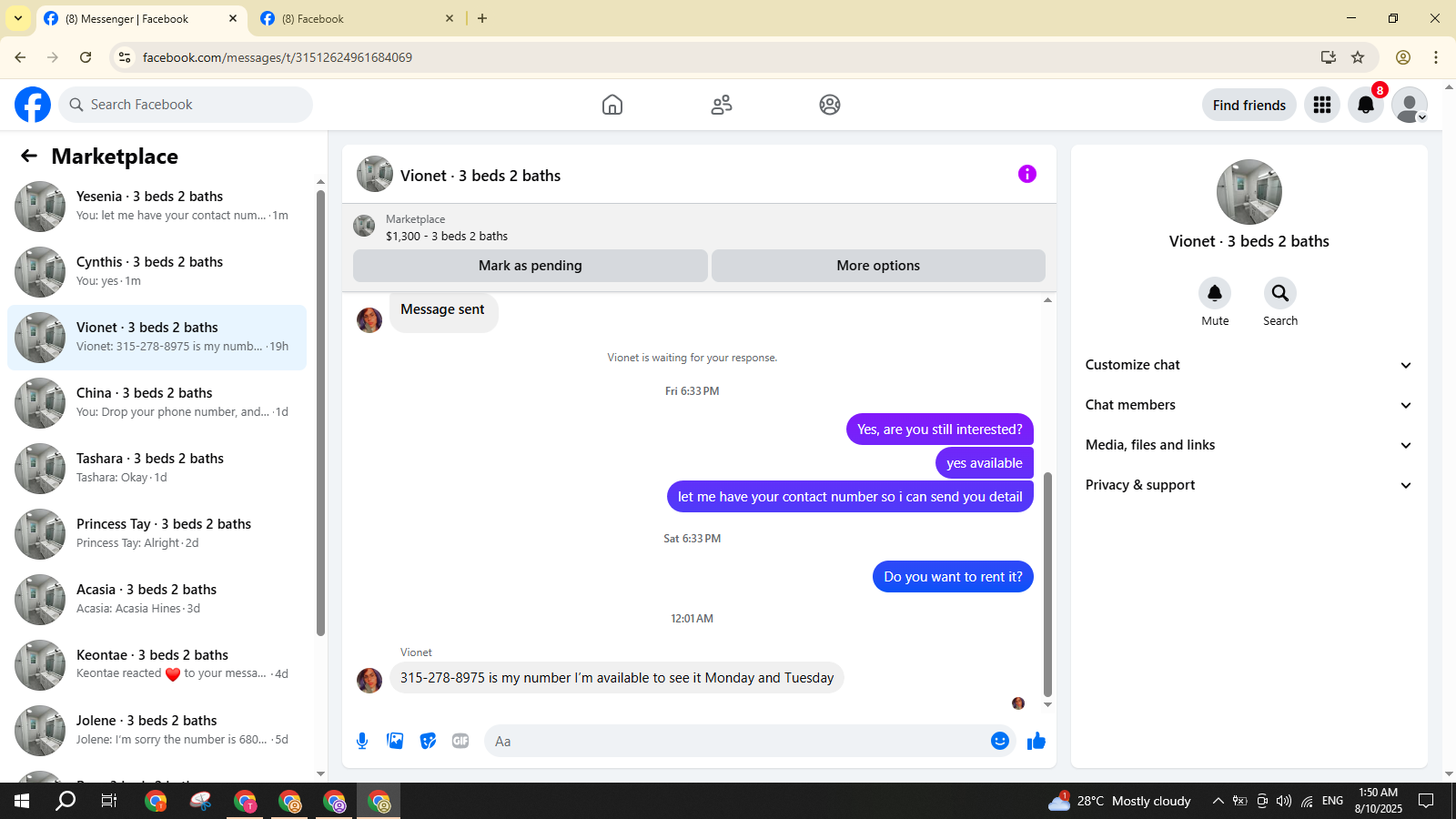Show hidden system tray icons chevron

1218,801
